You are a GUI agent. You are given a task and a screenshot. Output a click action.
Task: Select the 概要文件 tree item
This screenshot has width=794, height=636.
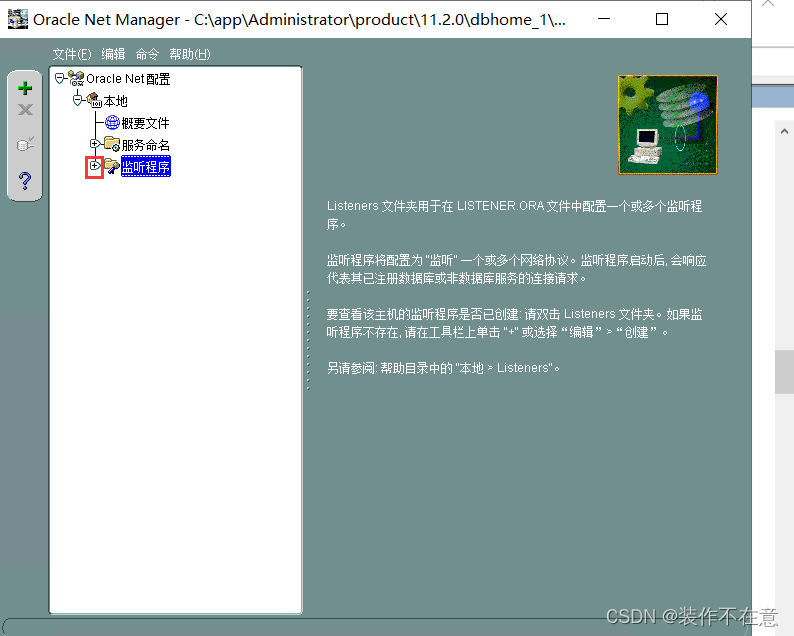[x=145, y=123]
